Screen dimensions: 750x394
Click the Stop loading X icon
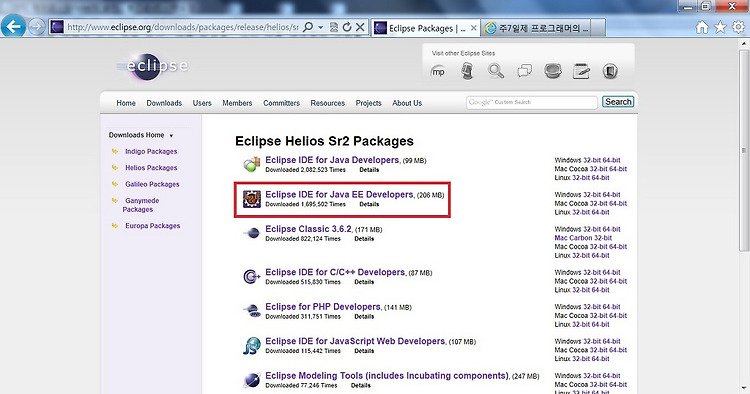click(360, 27)
